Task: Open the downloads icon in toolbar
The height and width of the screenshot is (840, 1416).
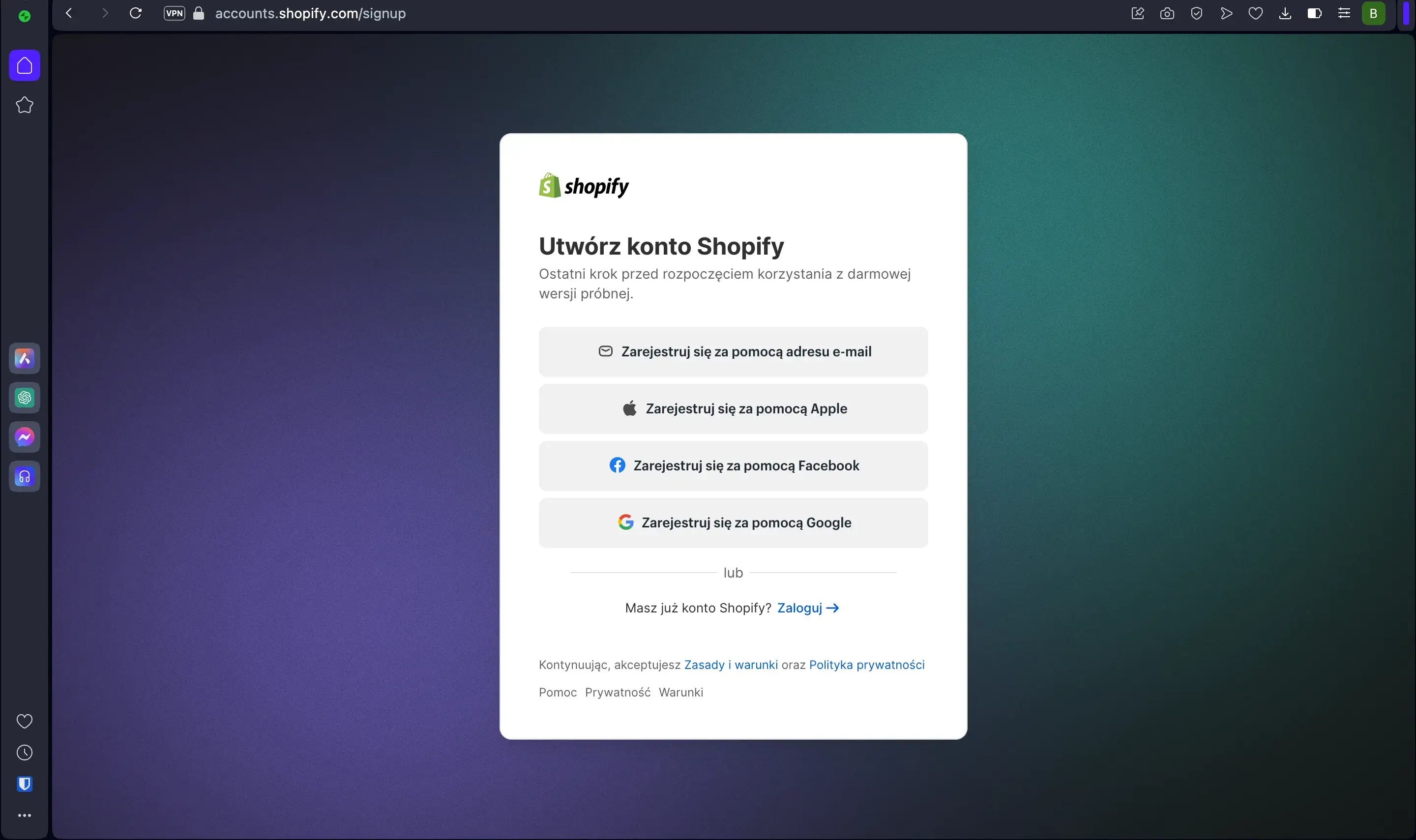Action: pyautogui.click(x=1285, y=13)
